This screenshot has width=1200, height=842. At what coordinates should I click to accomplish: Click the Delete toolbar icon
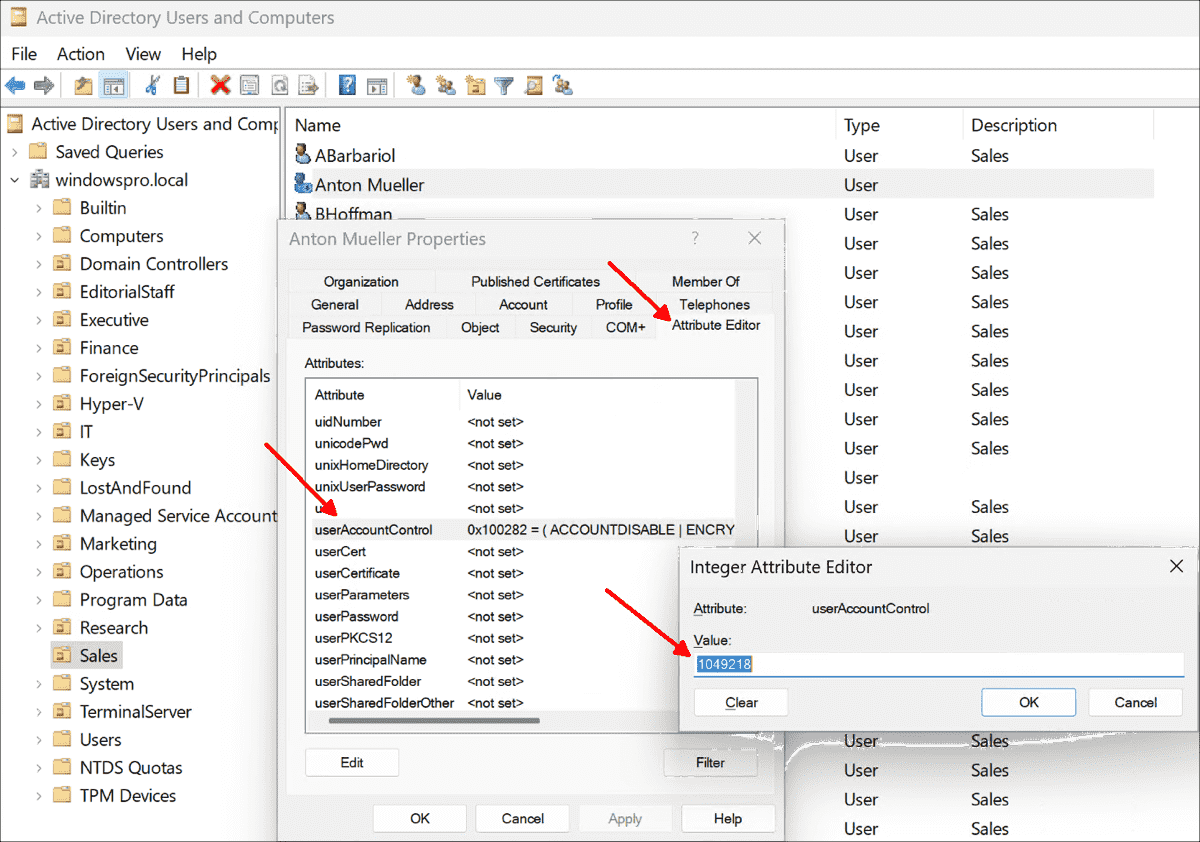(x=220, y=85)
